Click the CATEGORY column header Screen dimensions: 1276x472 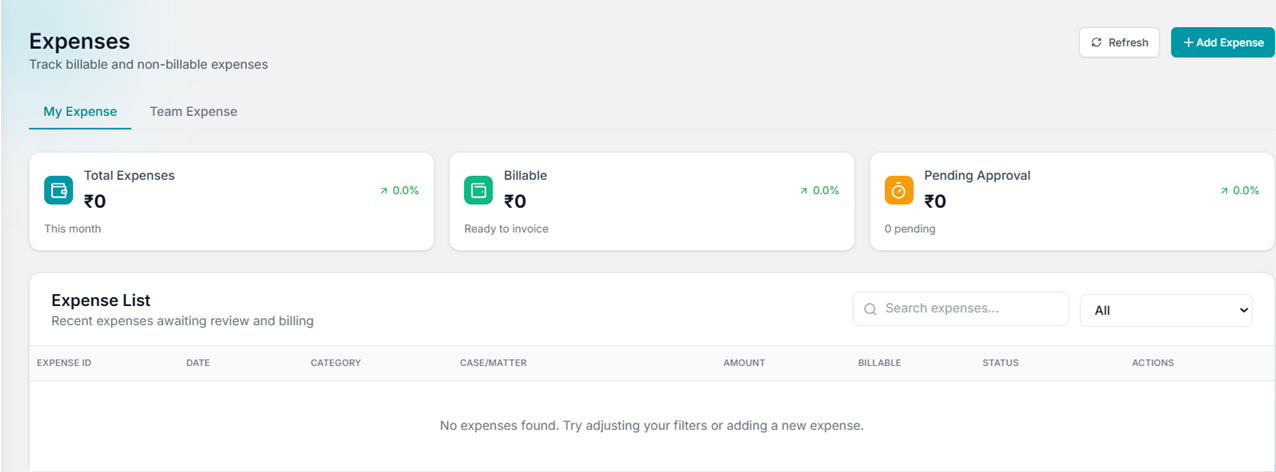coord(336,363)
